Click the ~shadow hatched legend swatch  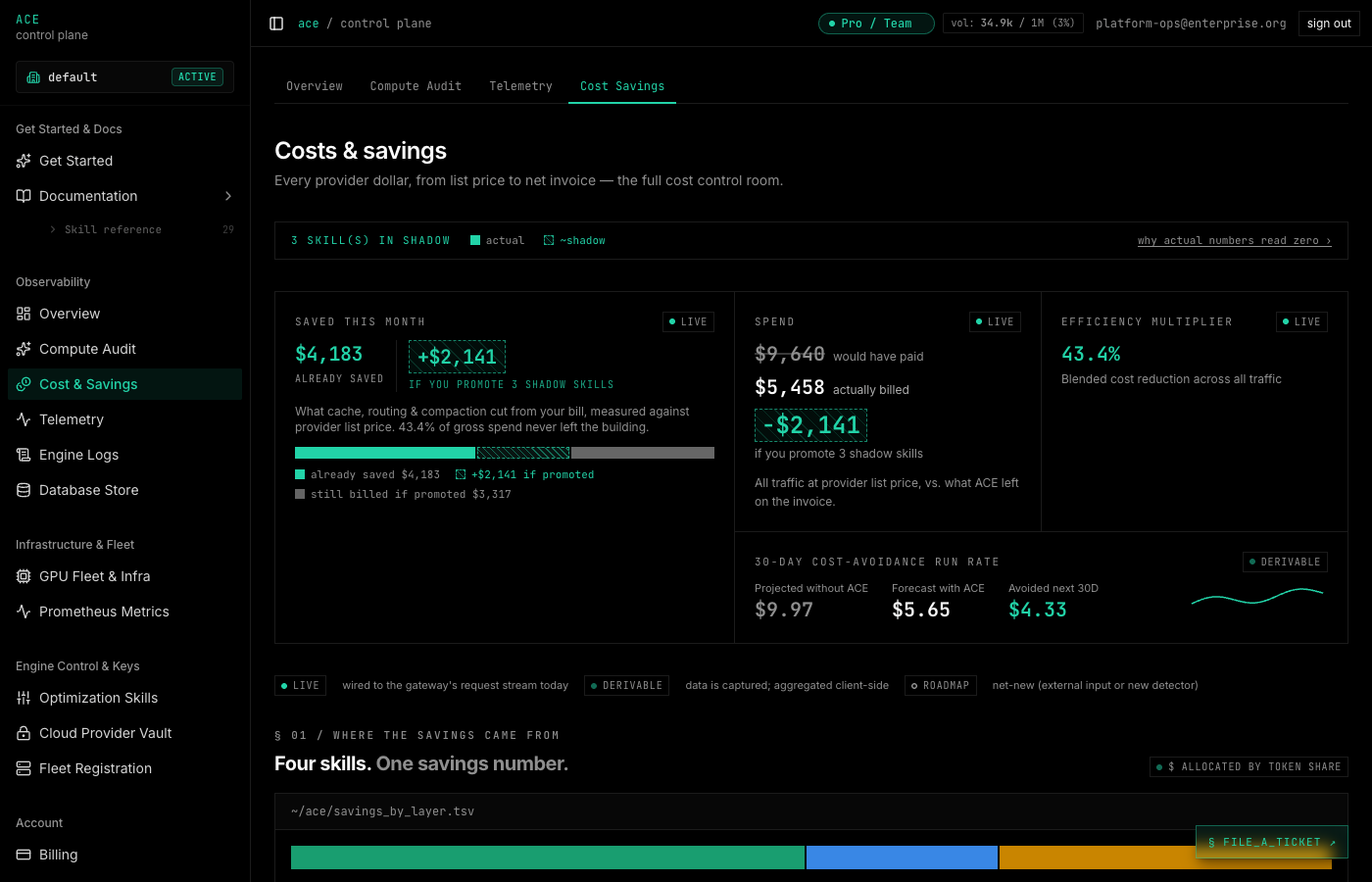(x=549, y=240)
